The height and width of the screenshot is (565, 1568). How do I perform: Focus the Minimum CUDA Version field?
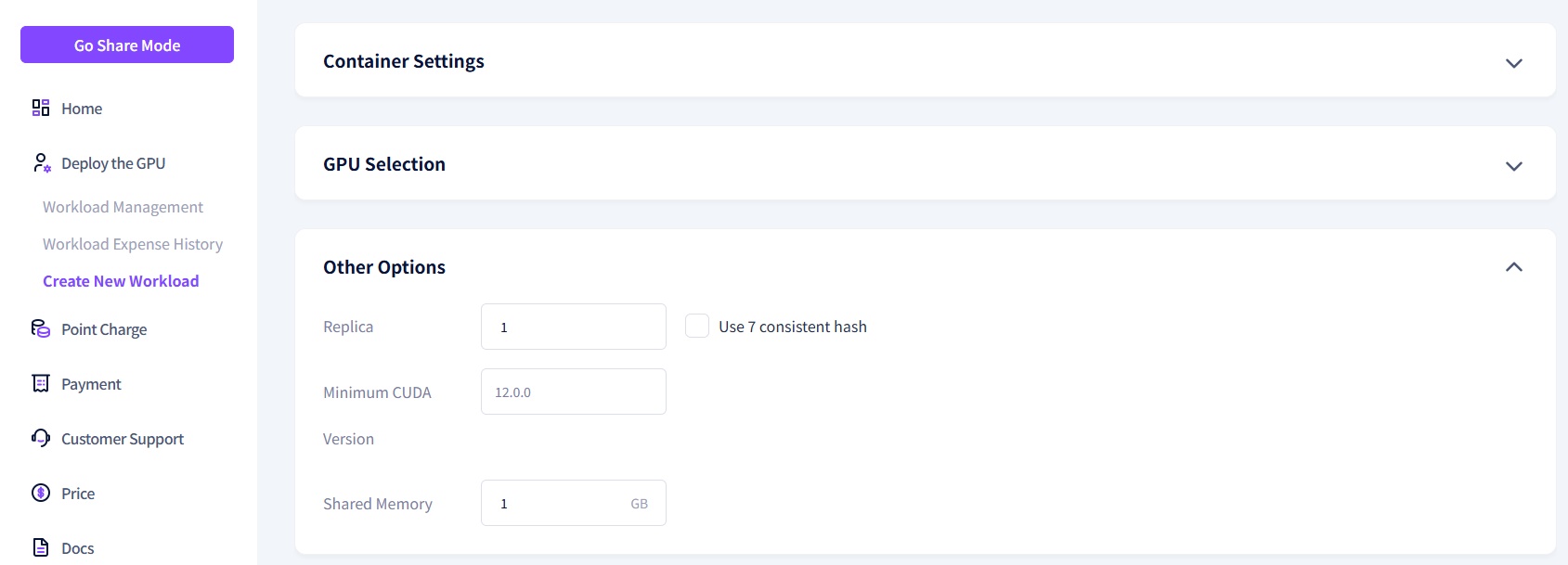(573, 392)
